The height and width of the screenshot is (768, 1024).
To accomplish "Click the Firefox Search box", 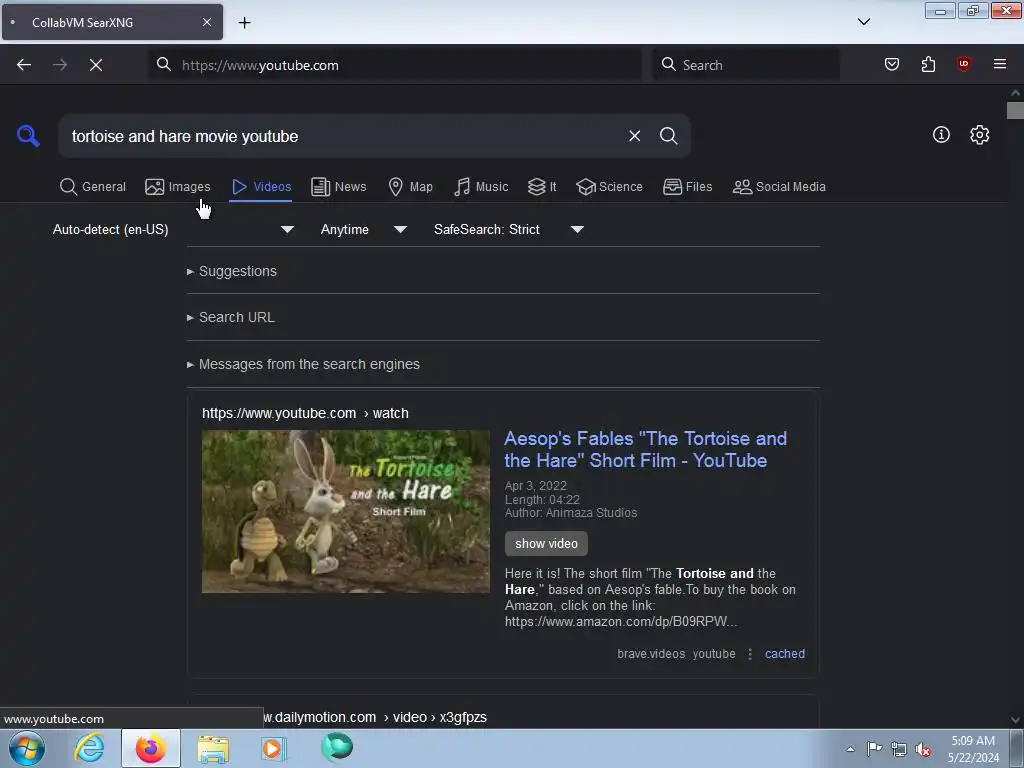I will [746, 65].
